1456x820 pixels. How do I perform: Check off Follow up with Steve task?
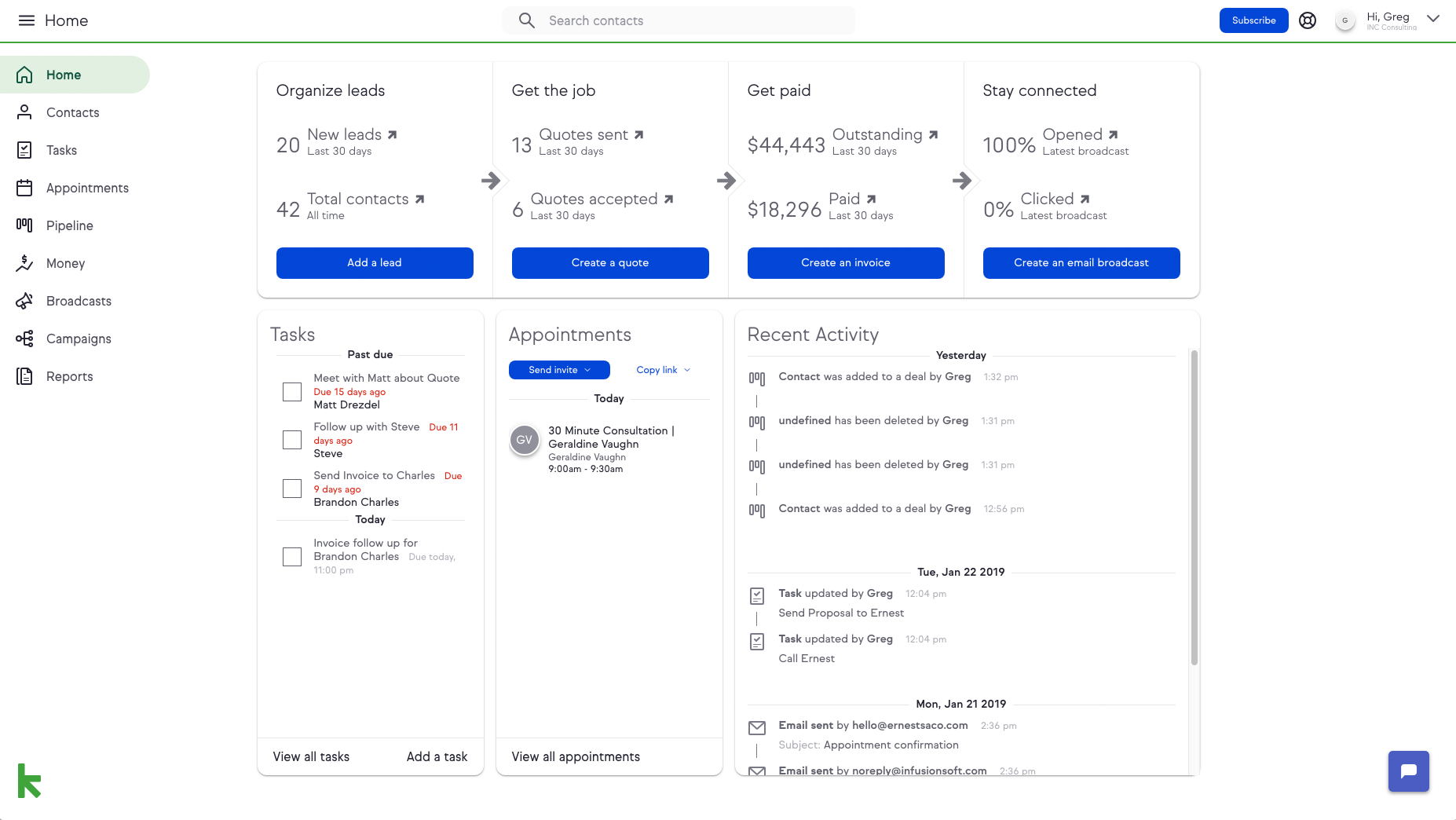point(292,440)
